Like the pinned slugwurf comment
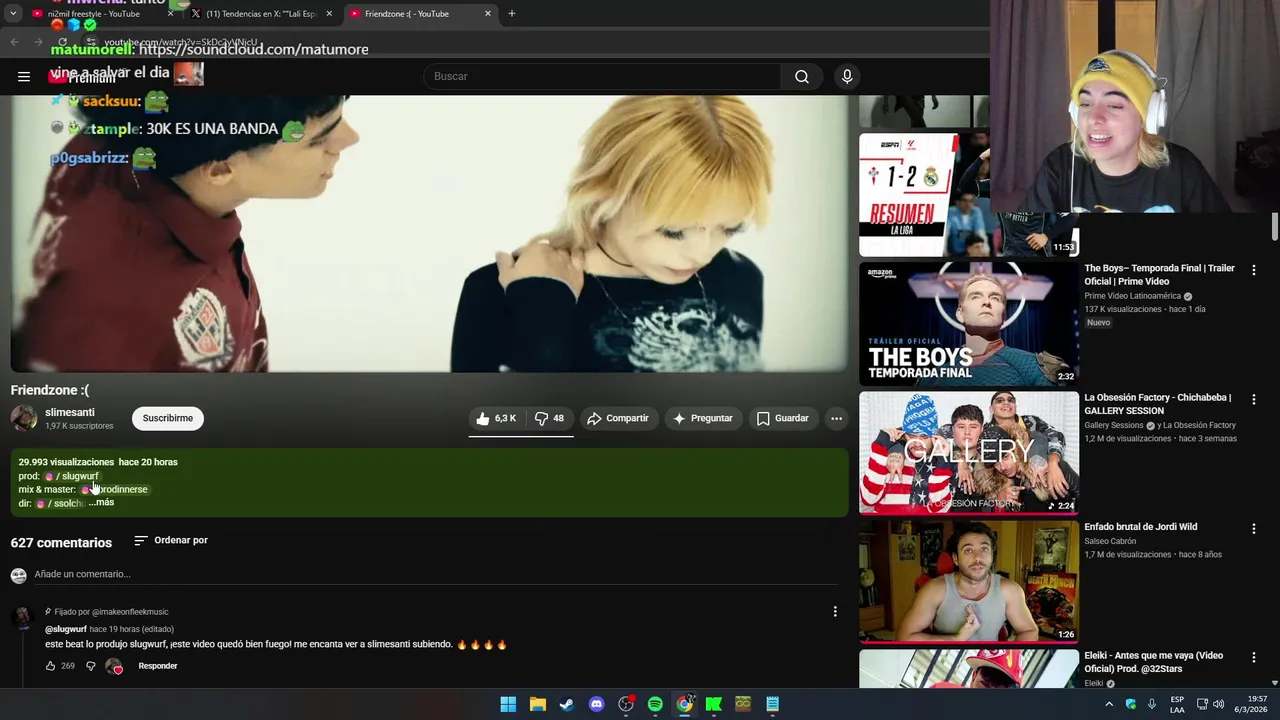Image resolution: width=1280 pixels, height=720 pixels. [50, 666]
